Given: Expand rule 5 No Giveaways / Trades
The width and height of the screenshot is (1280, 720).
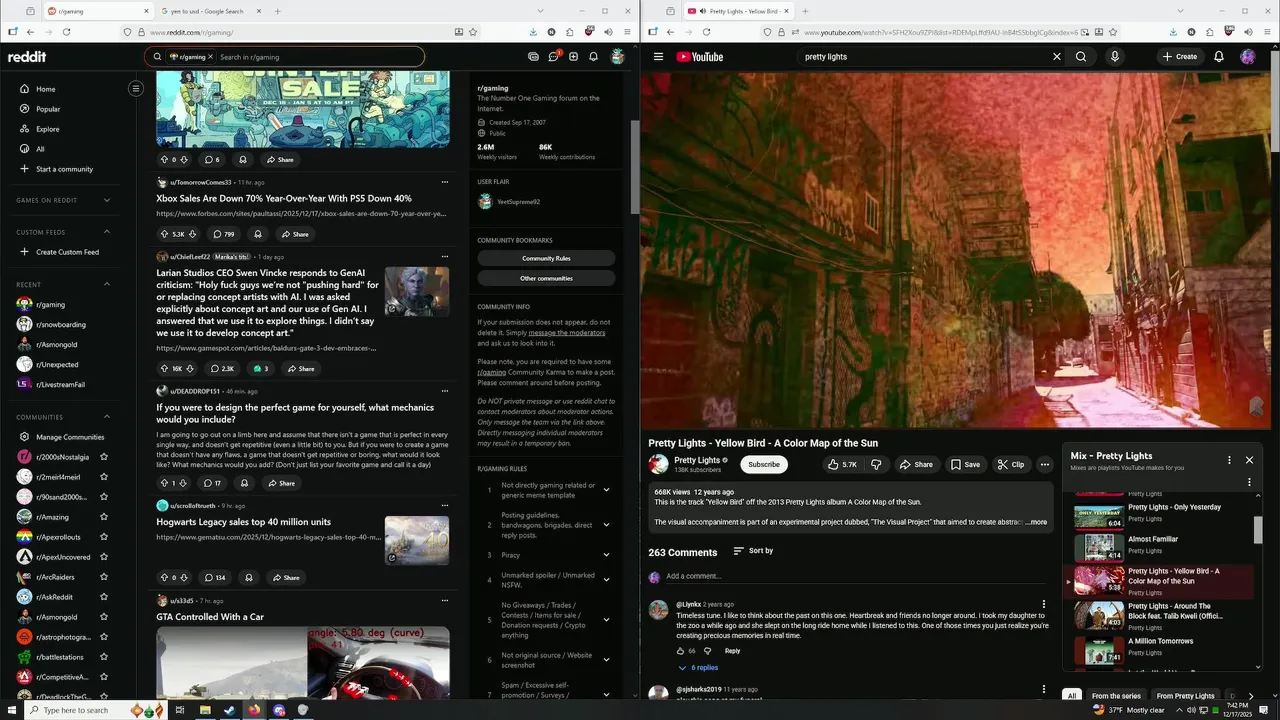Looking at the screenshot, I should 606,620.
